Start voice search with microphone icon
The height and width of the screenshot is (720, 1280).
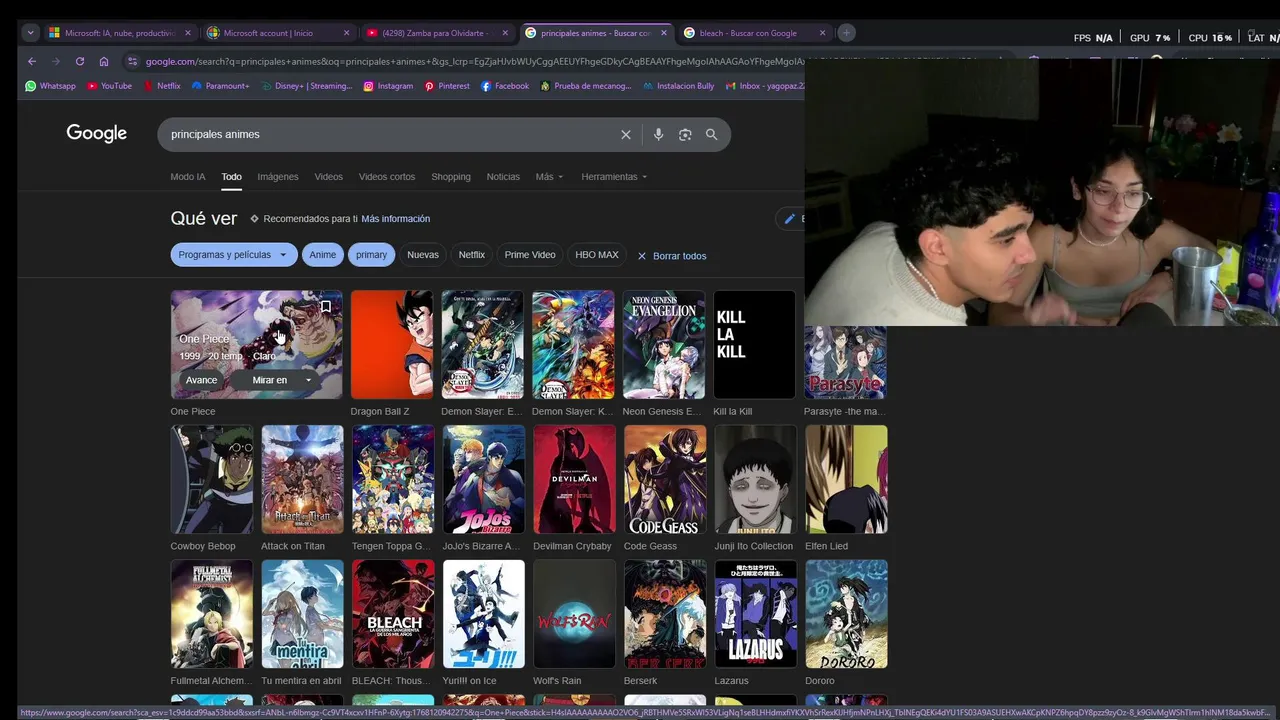click(x=658, y=134)
